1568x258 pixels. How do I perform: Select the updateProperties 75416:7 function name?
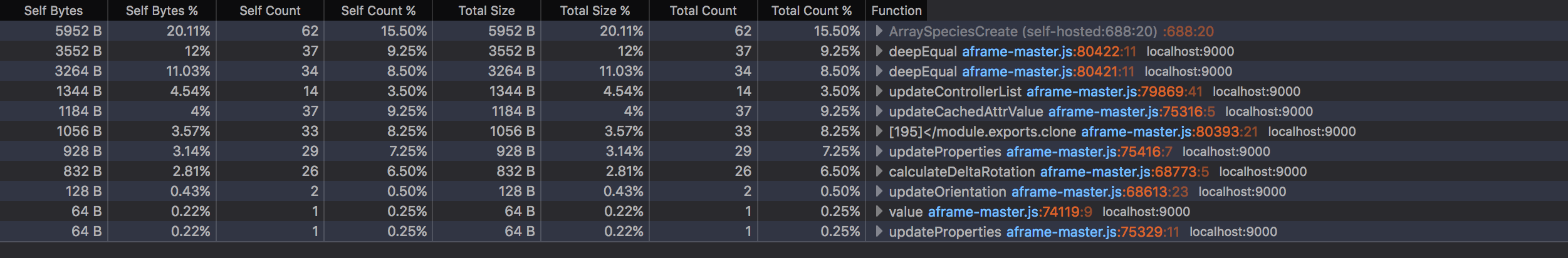(944, 152)
